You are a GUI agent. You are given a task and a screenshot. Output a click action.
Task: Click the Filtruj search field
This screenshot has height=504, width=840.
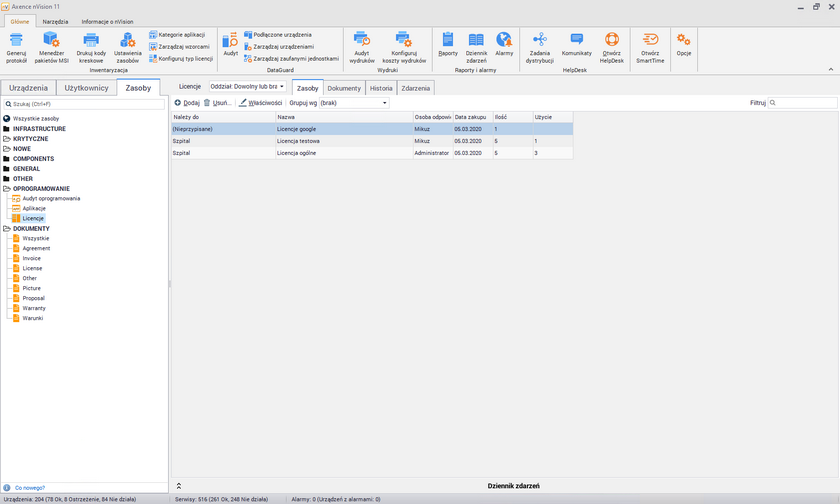pos(802,103)
